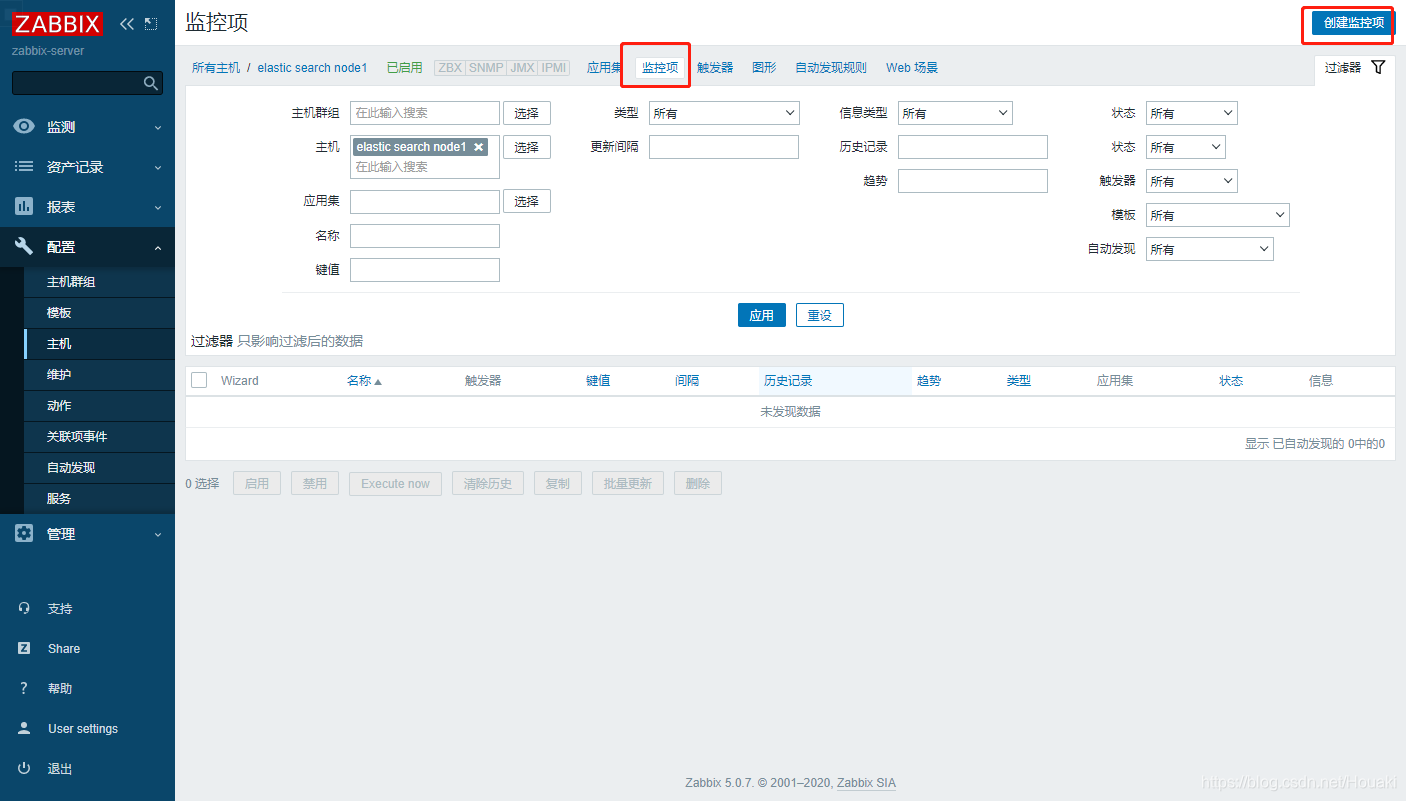Switch to the Web 场景 tab
This screenshot has width=1406, height=801.
(912, 67)
